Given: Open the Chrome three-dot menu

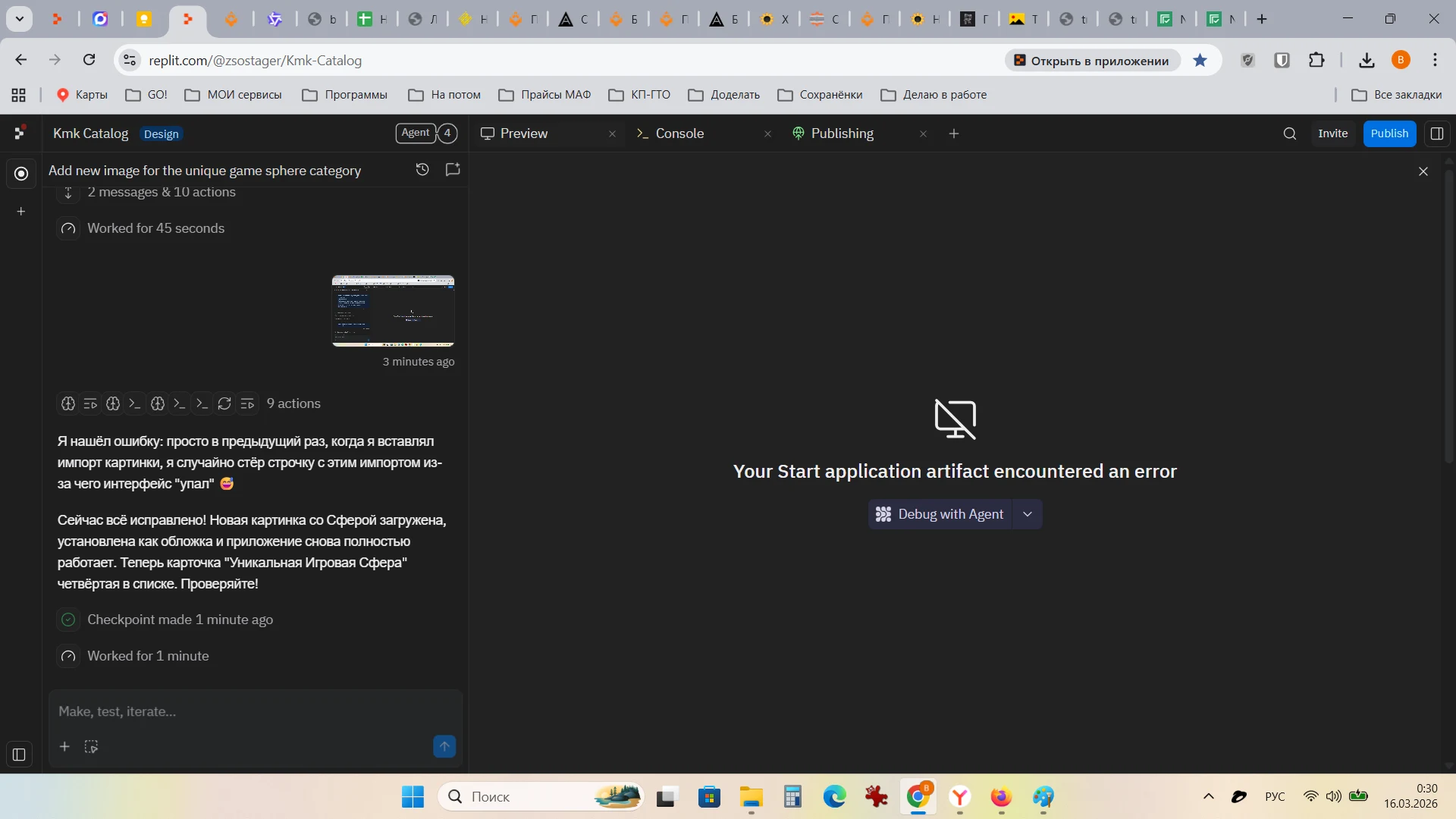Looking at the screenshot, I should pyautogui.click(x=1436, y=60).
